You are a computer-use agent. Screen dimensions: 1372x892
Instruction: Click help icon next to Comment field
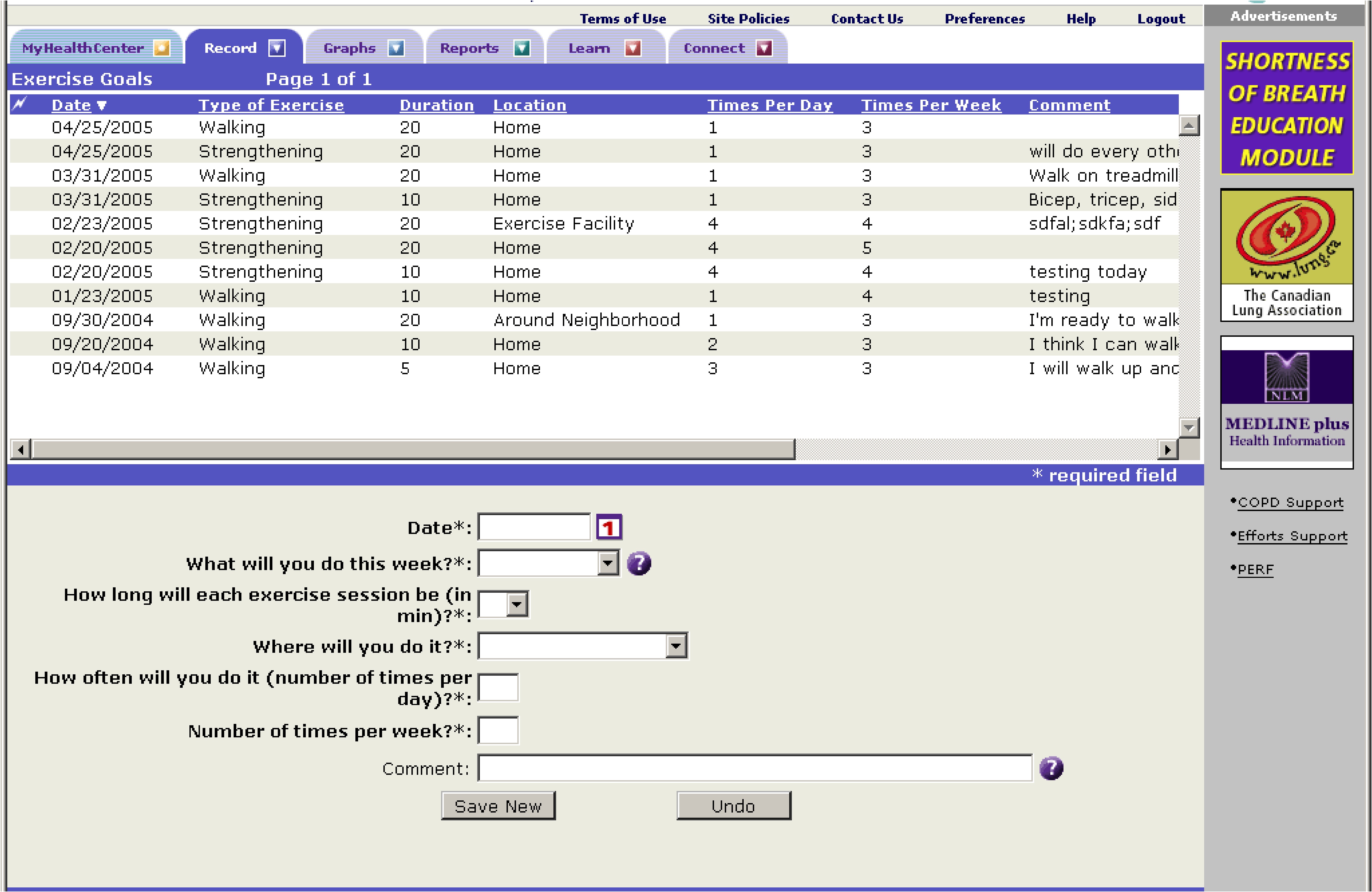pos(1051,768)
